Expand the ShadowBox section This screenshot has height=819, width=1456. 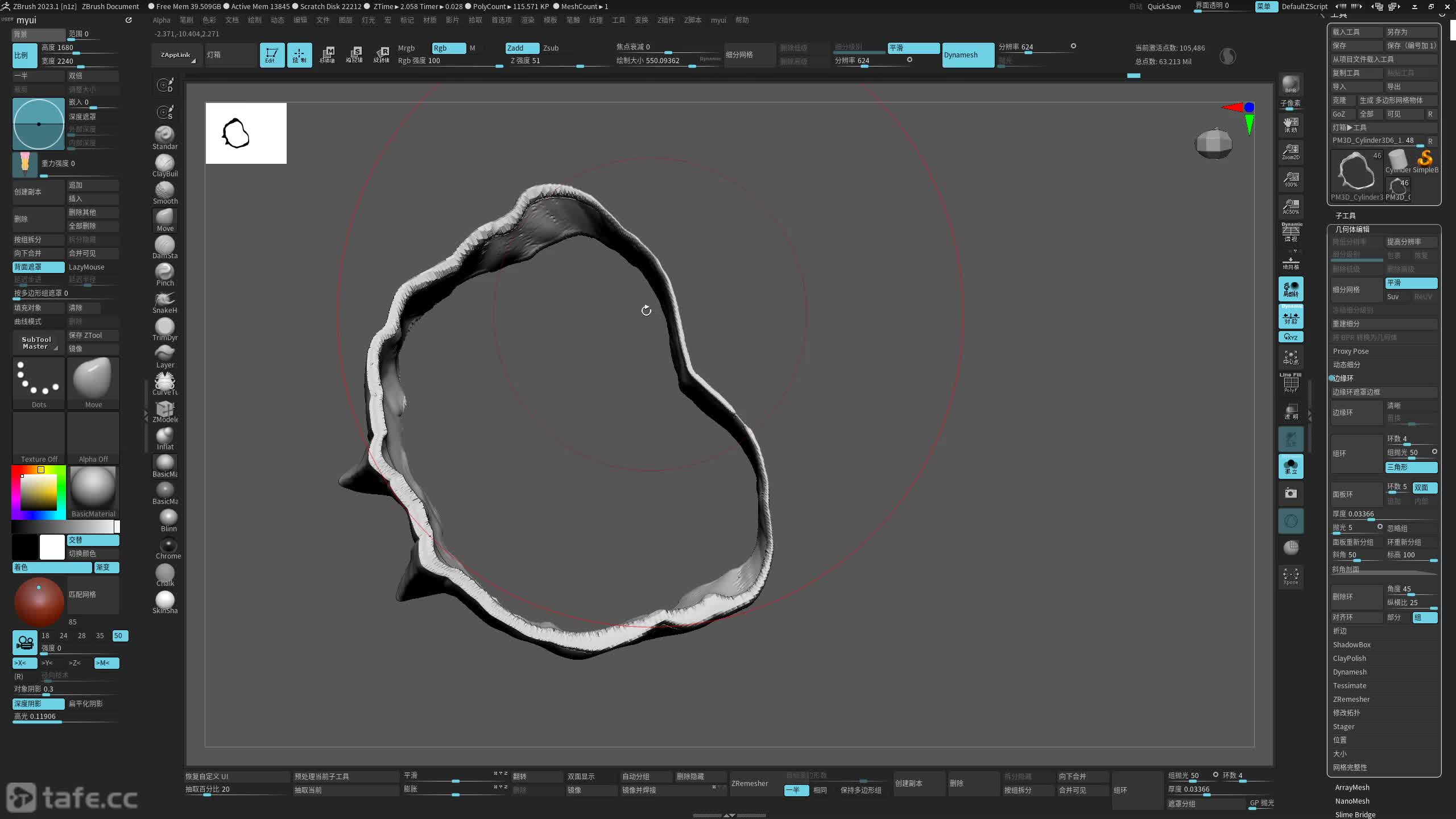pos(1351,644)
